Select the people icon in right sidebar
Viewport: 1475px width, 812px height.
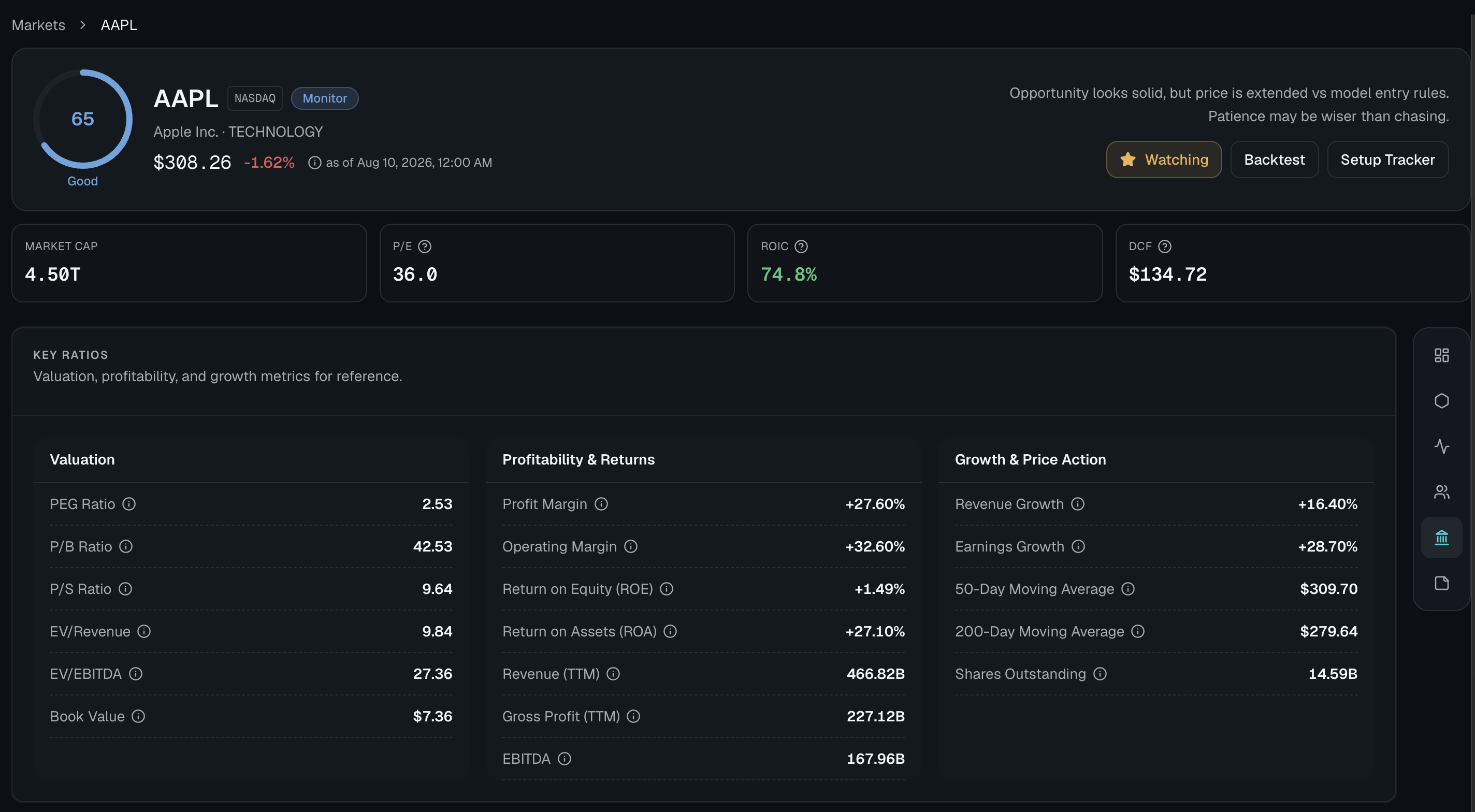(x=1441, y=492)
